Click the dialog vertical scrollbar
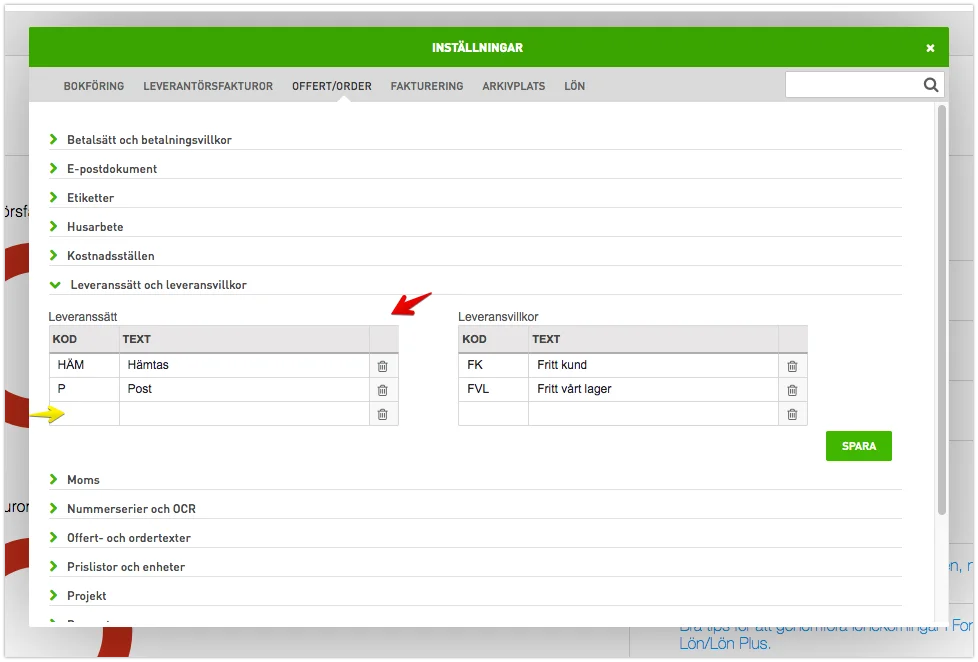Viewport: 978px width, 662px height. (942, 310)
